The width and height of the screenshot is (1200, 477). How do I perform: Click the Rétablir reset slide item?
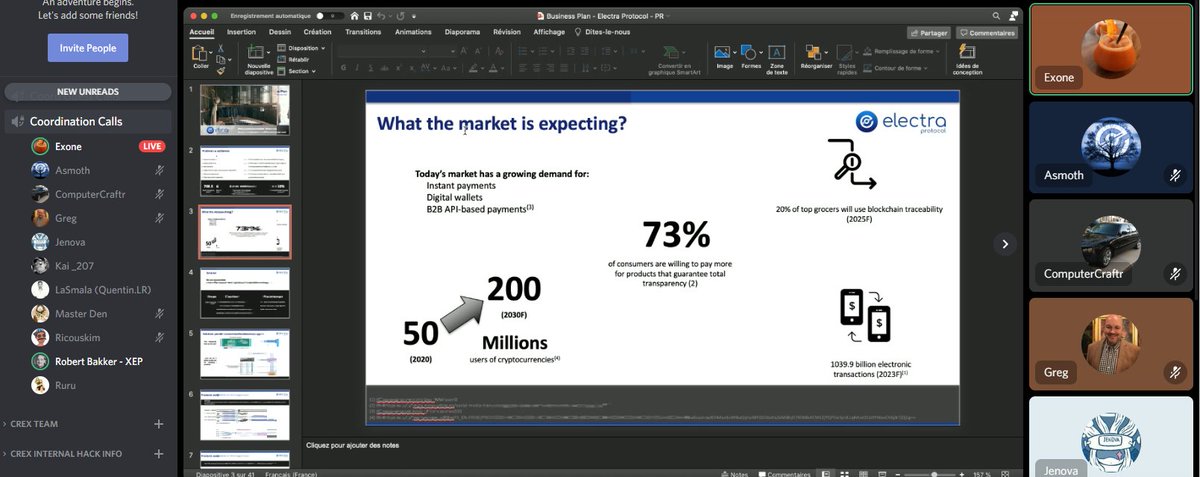tap(293, 59)
